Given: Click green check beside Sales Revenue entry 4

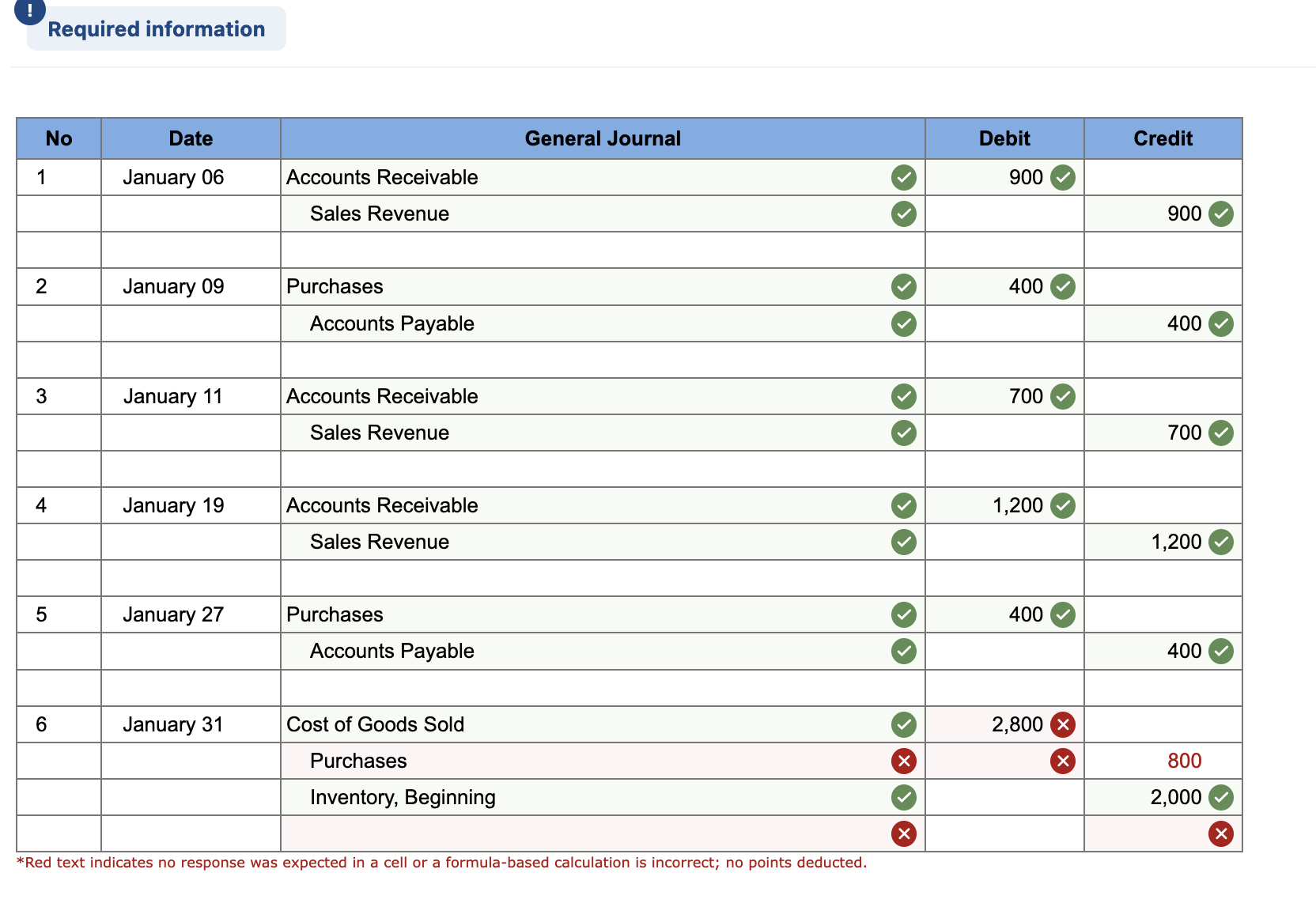Looking at the screenshot, I should 904,542.
